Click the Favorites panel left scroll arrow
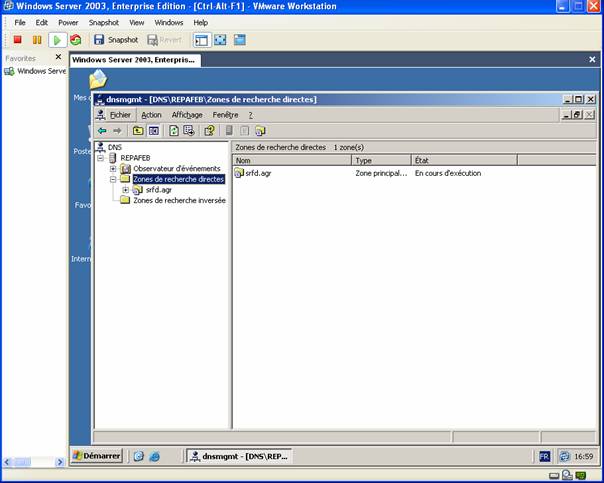This screenshot has height=483, width=604. 7,462
